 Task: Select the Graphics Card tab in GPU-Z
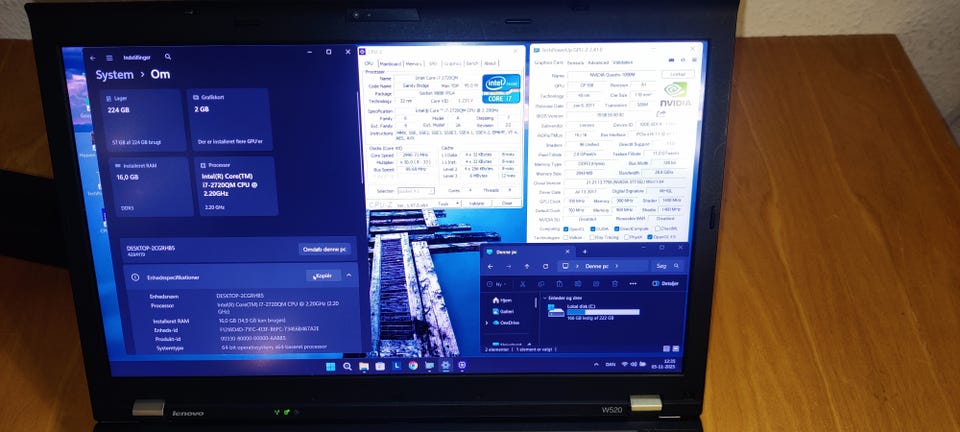click(549, 62)
